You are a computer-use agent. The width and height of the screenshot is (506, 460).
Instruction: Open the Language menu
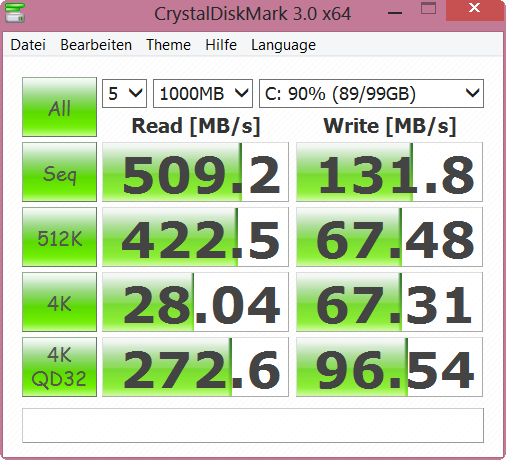(x=283, y=46)
